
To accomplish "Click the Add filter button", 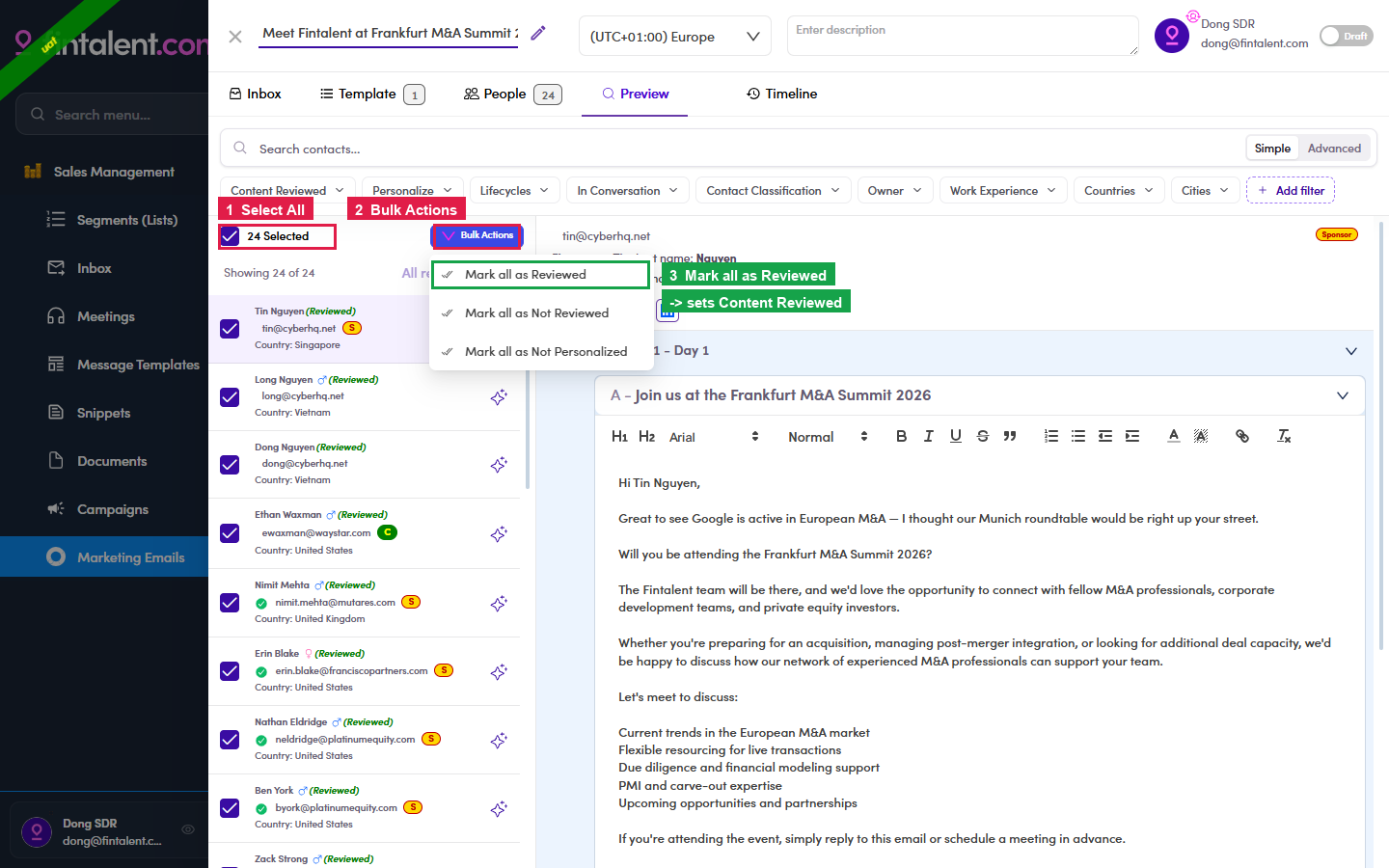I will click(x=1291, y=191).
